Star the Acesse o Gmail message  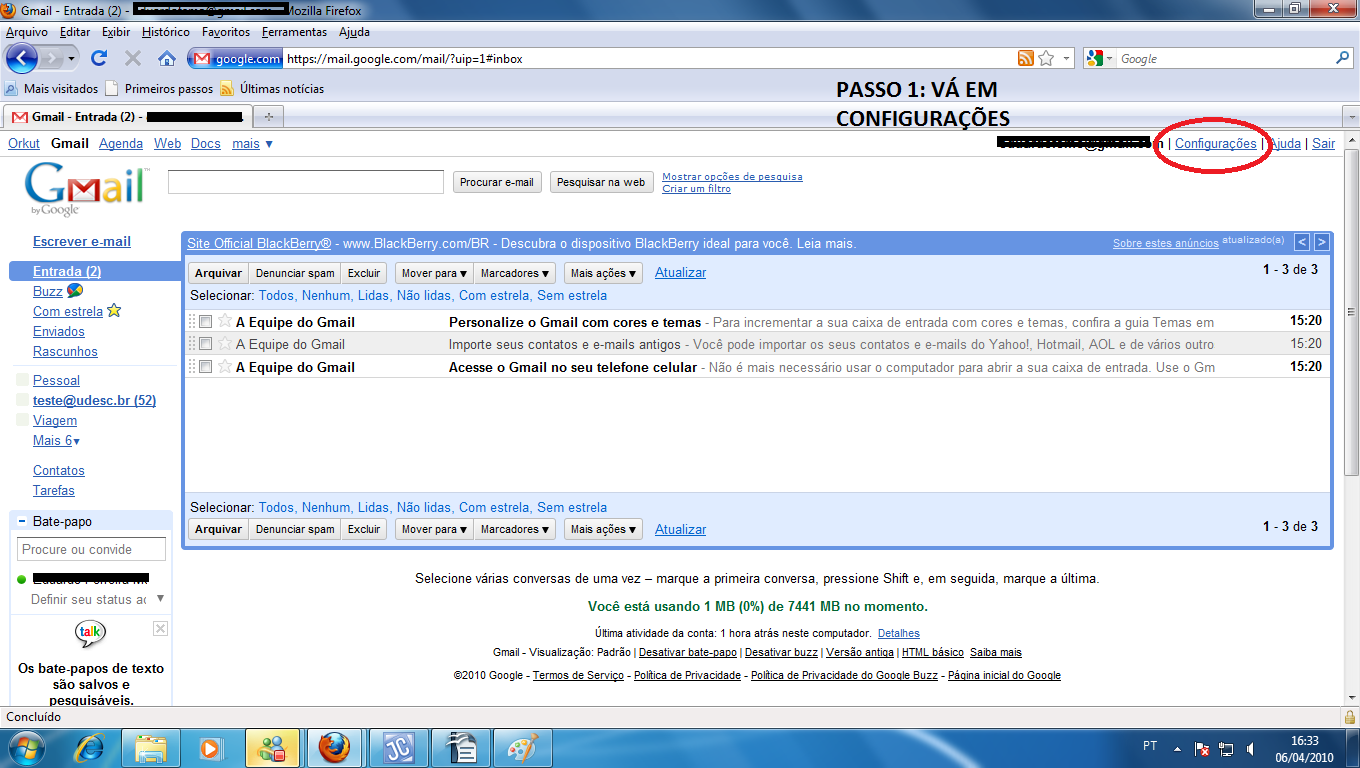[x=225, y=367]
